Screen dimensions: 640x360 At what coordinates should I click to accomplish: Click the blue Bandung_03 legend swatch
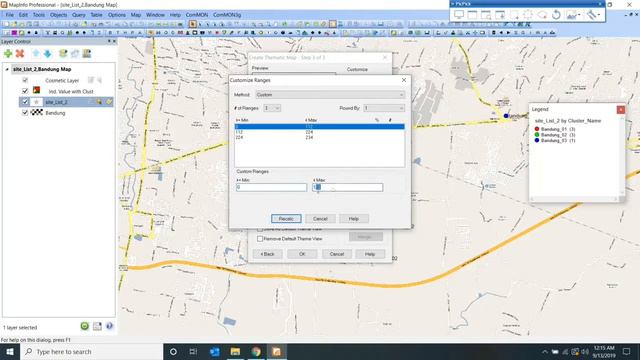[x=537, y=140]
